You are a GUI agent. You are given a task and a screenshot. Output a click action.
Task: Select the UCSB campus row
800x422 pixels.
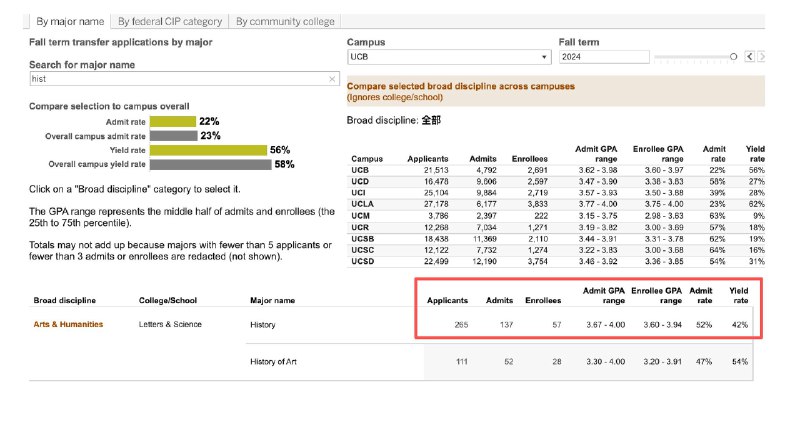(x=558, y=239)
